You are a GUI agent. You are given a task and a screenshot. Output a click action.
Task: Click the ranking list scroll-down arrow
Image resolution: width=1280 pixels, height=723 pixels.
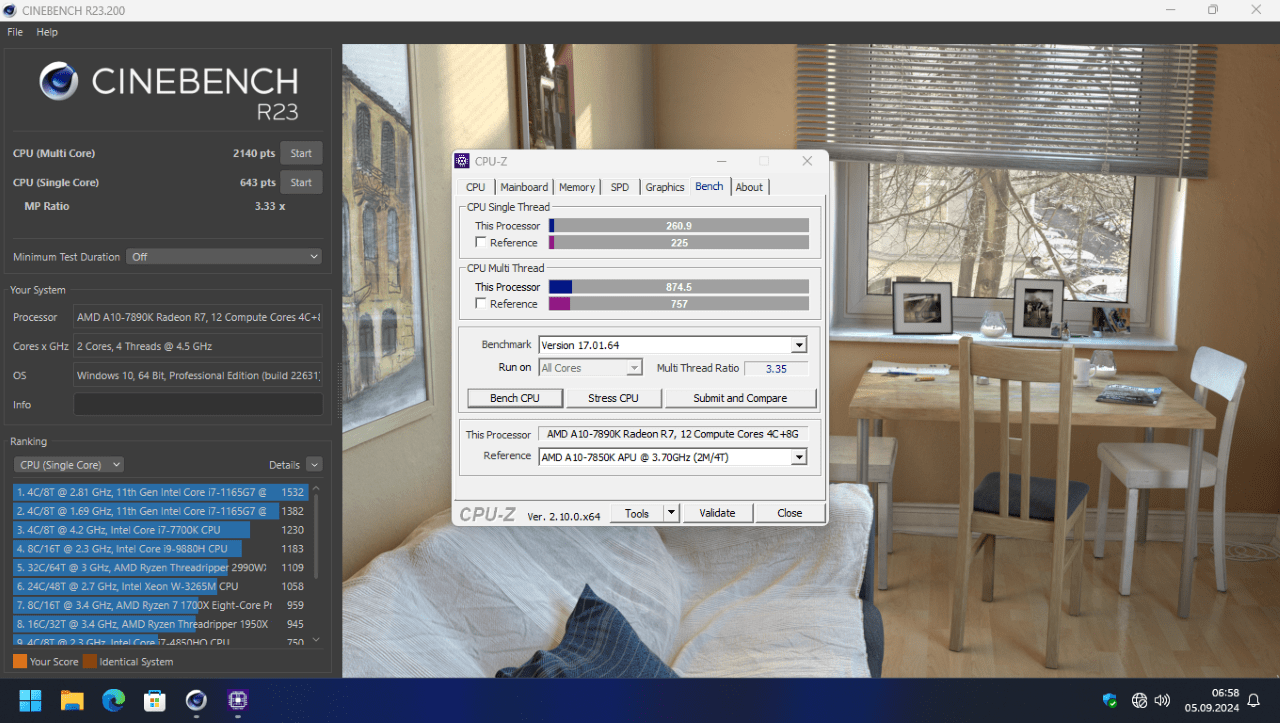pos(316,640)
